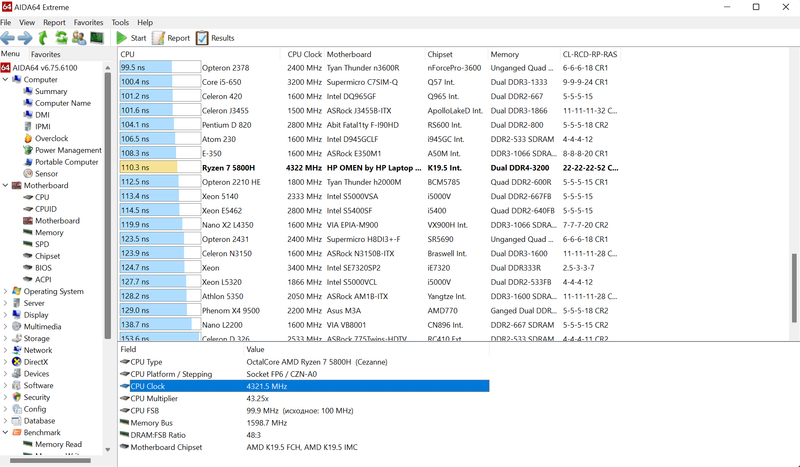Image resolution: width=800 pixels, height=467 pixels.
Task: Click the Refresh toolbar icon
Action: tap(61, 38)
